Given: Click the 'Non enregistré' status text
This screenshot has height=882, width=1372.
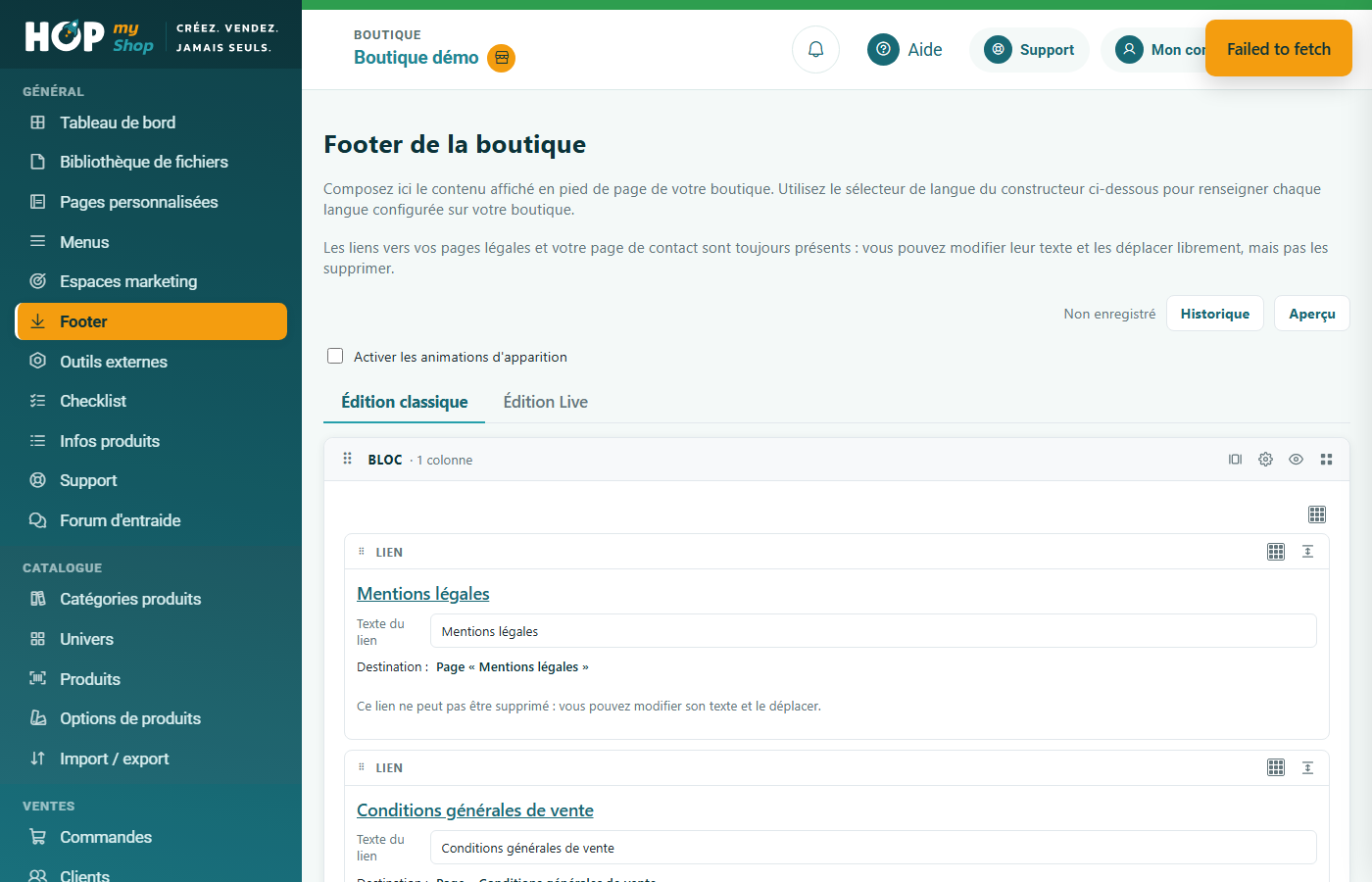Looking at the screenshot, I should [x=1109, y=314].
